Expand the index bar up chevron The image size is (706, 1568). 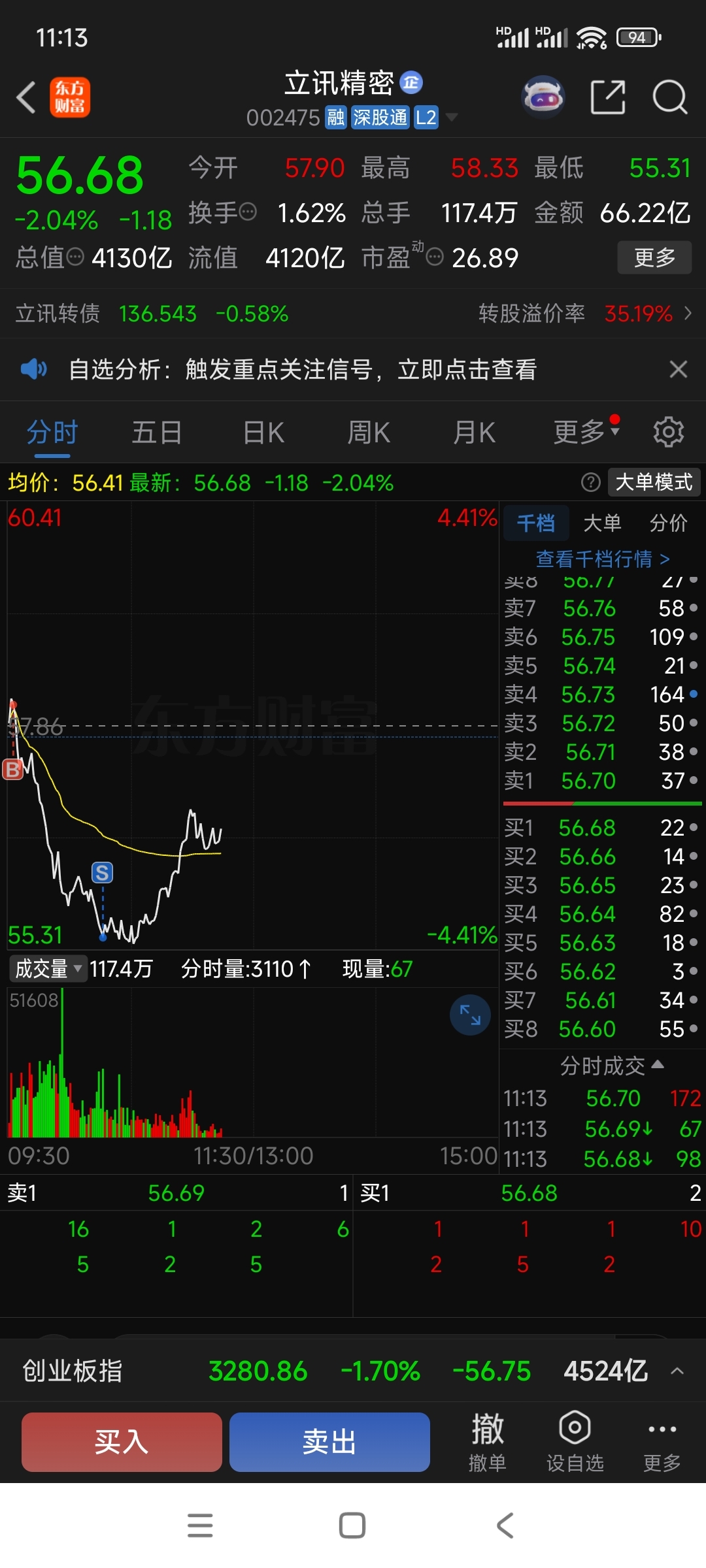pos(677,1371)
